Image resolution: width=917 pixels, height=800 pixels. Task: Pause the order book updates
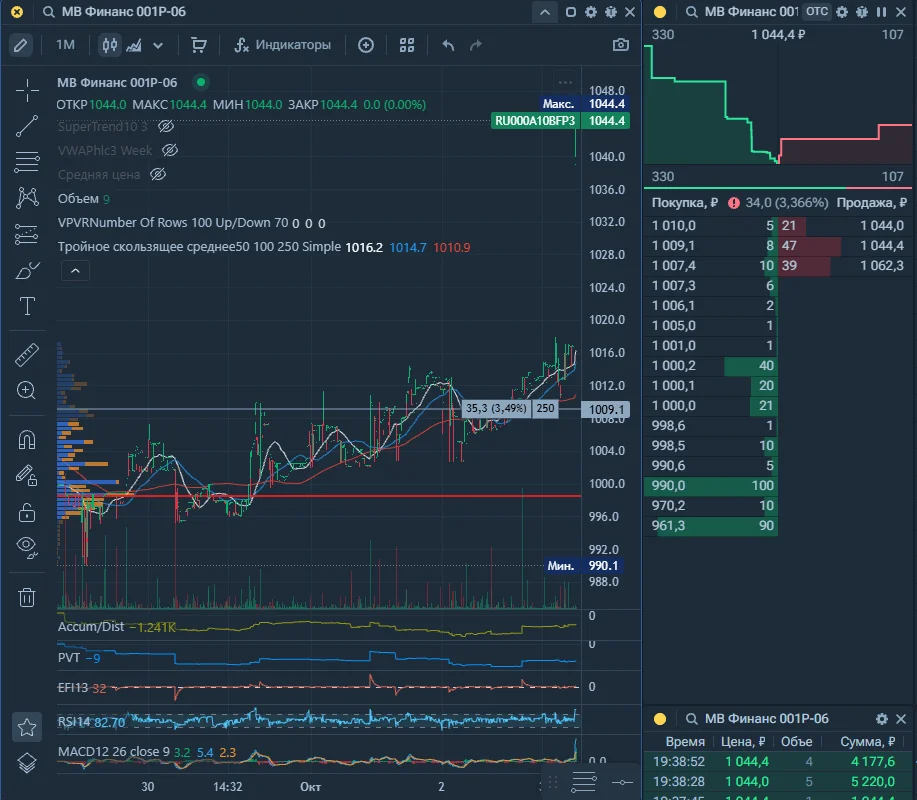point(881,12)
